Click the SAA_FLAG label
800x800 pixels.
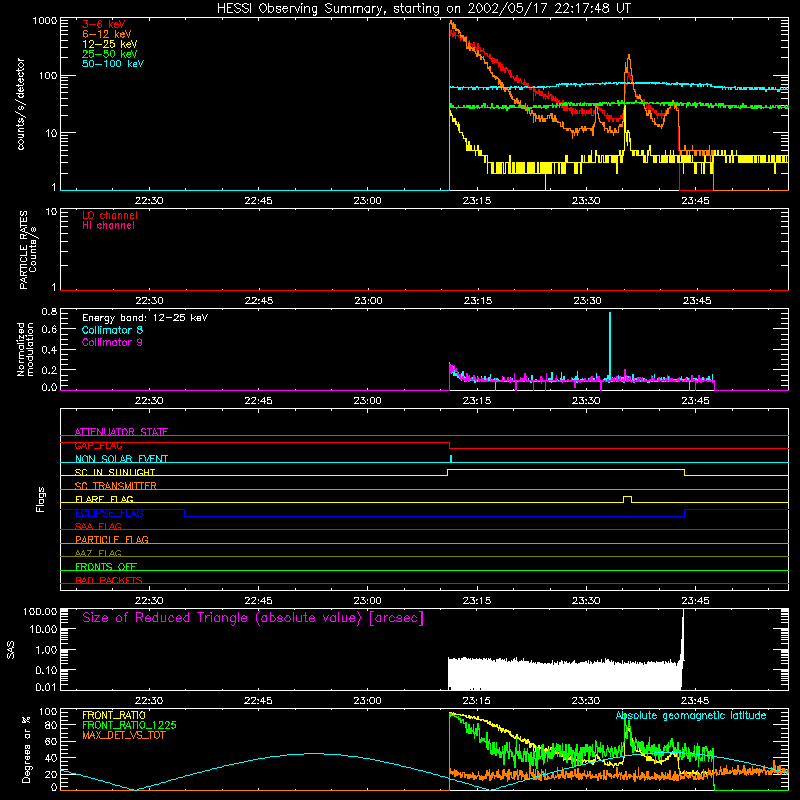(98, 526)
